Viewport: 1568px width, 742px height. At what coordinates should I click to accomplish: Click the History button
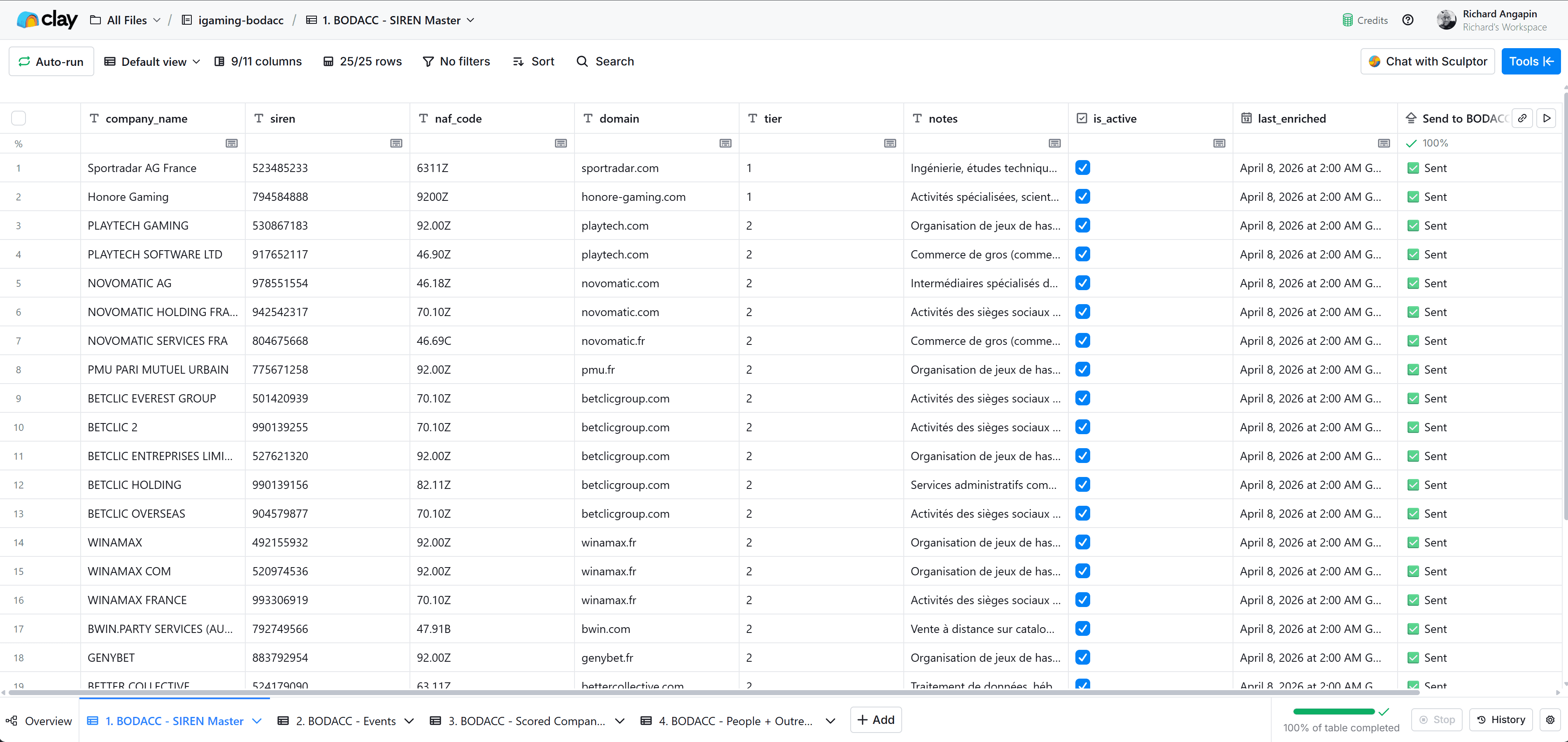point(1501,719)
